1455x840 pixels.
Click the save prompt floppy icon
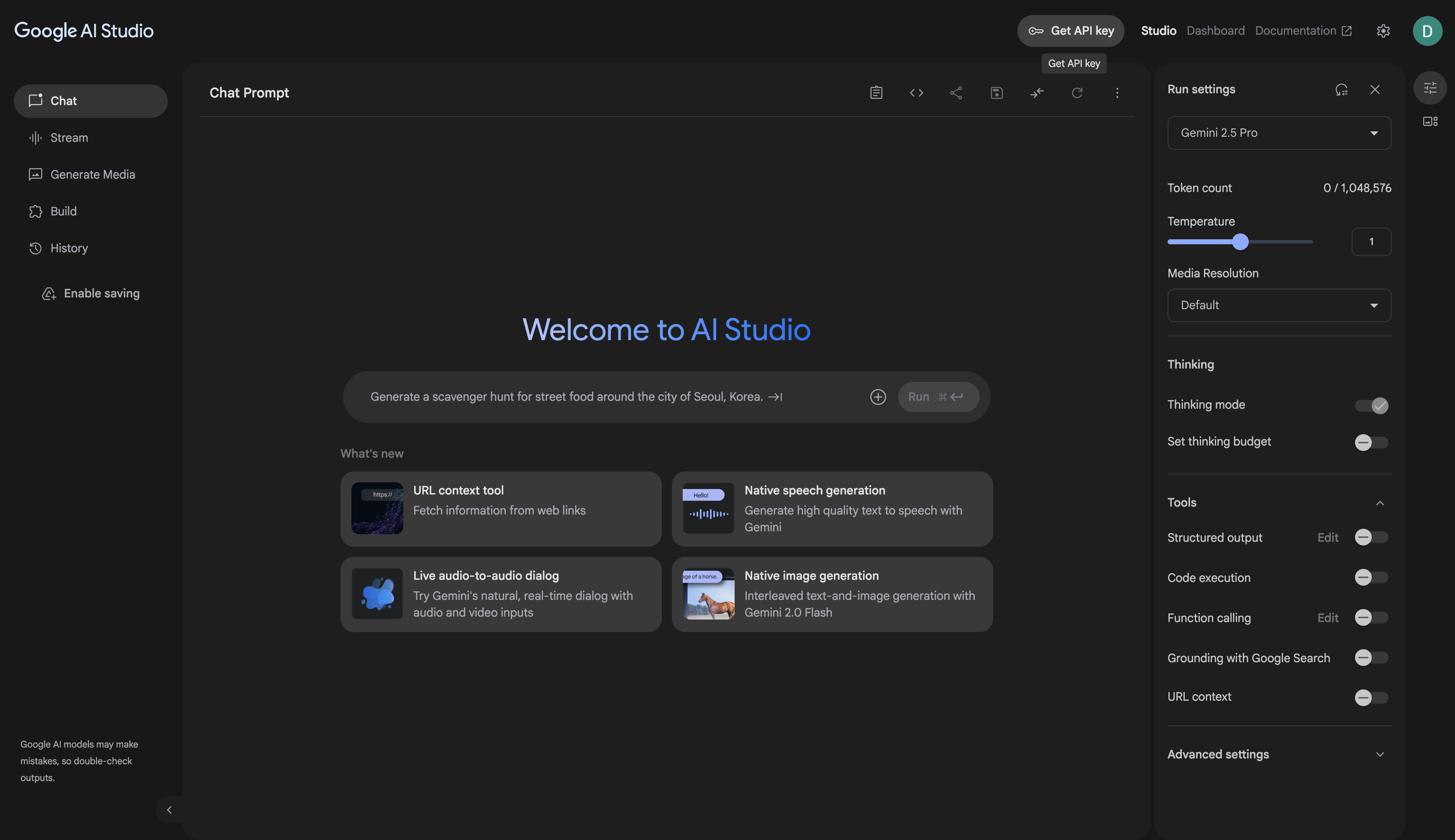pos(996,92)
